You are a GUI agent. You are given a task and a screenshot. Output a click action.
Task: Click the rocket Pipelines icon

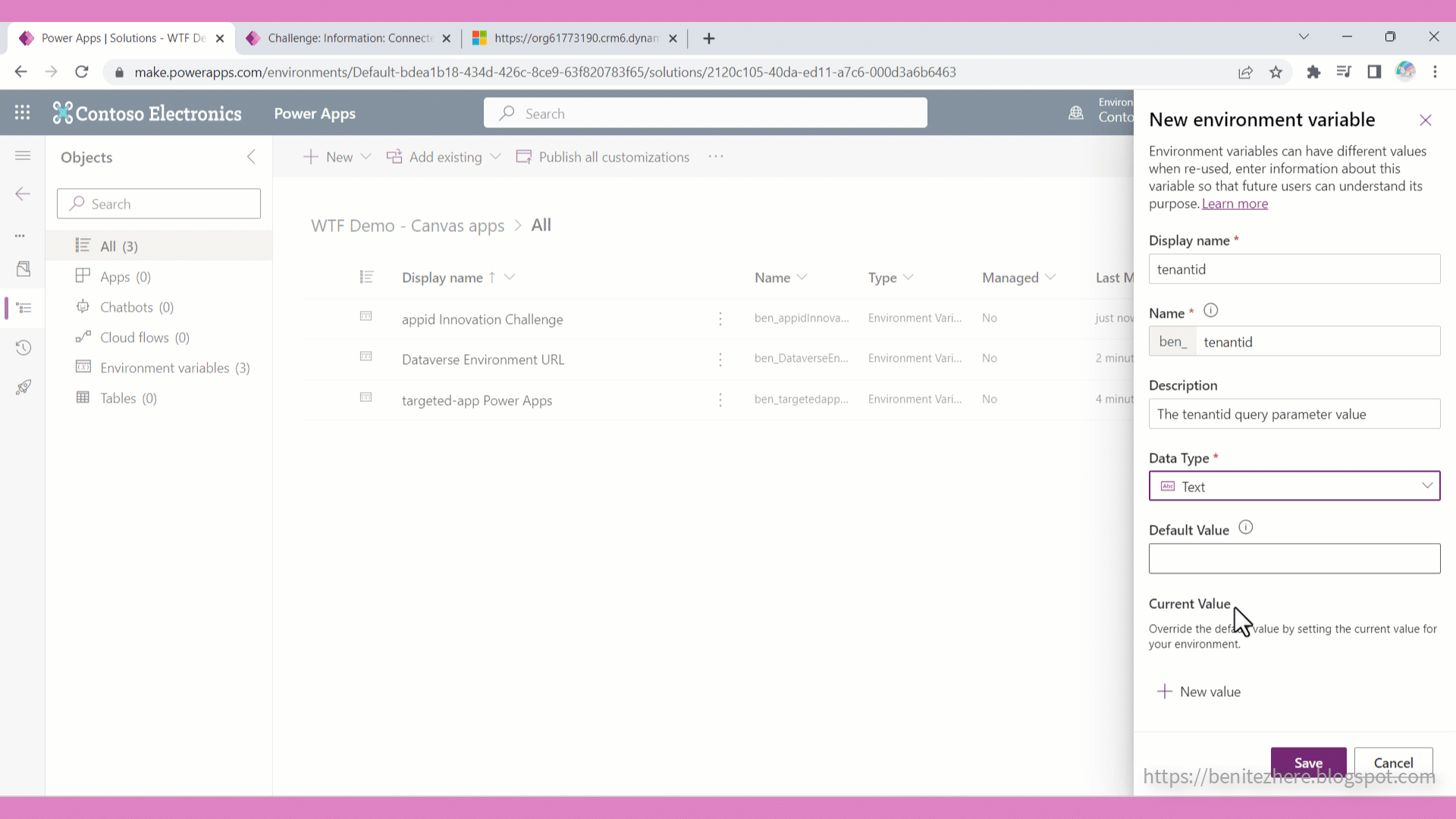point(24,388)
